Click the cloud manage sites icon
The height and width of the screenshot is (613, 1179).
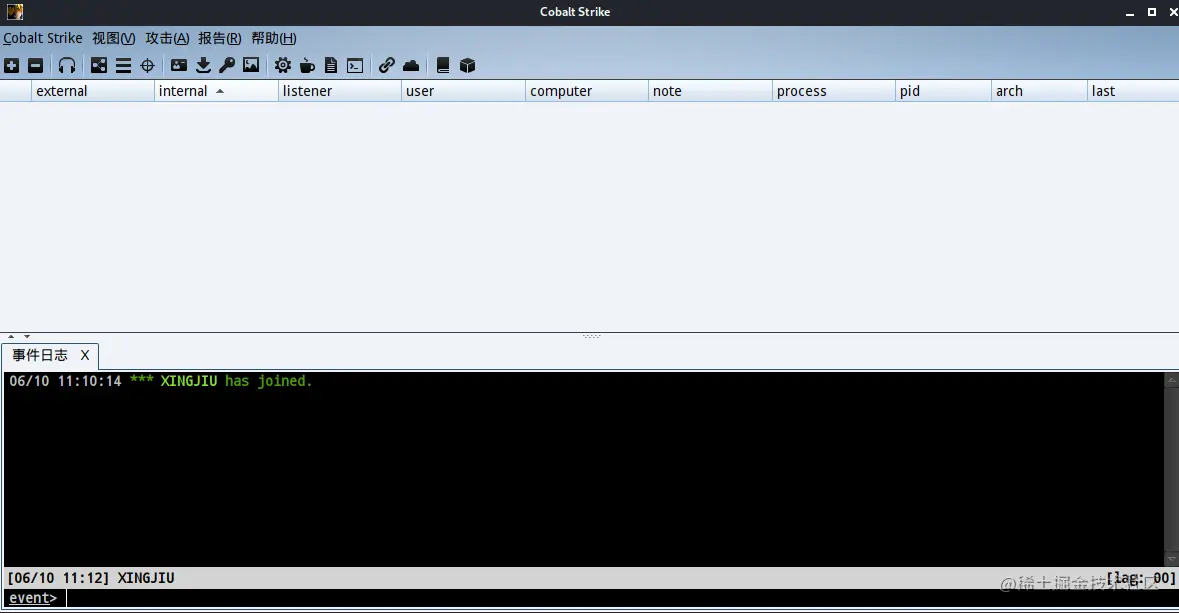[x=411, y=65]
